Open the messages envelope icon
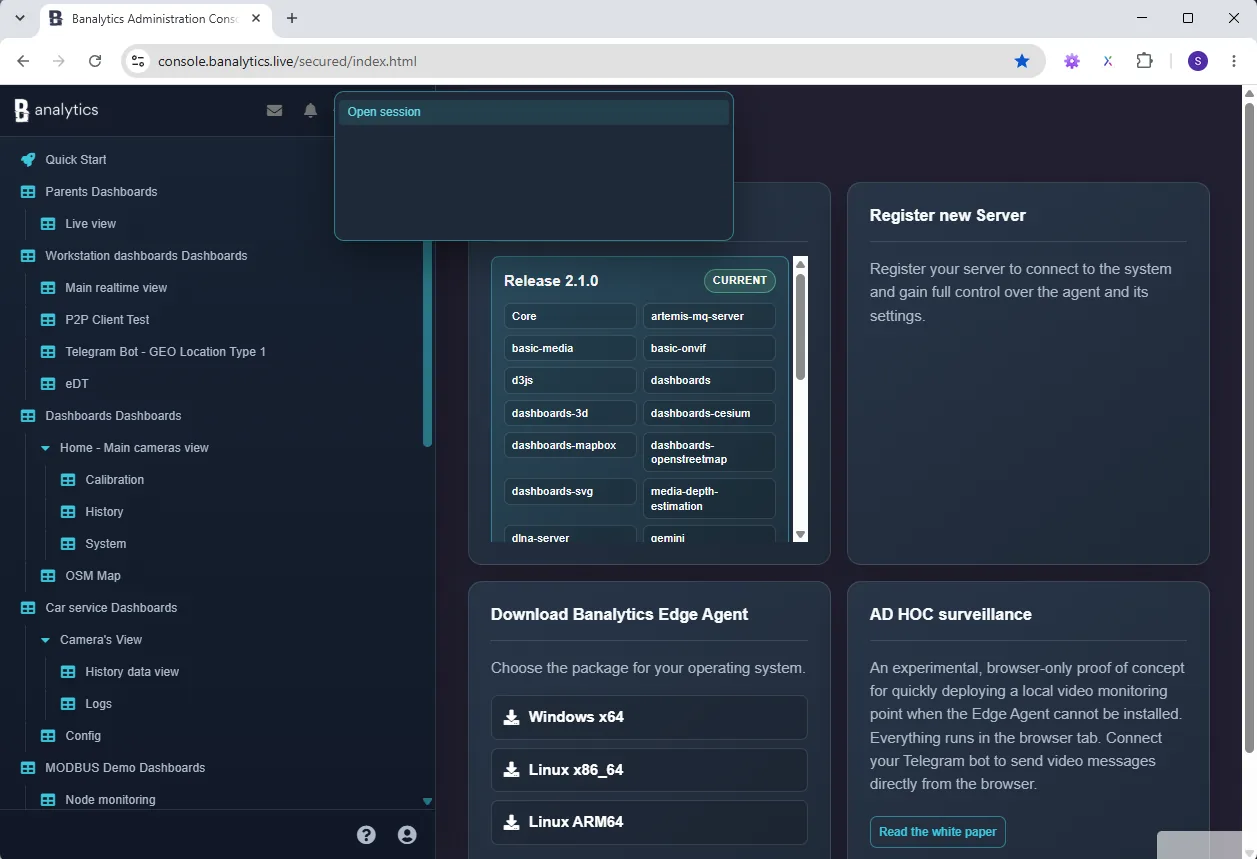 coord(274,111)
